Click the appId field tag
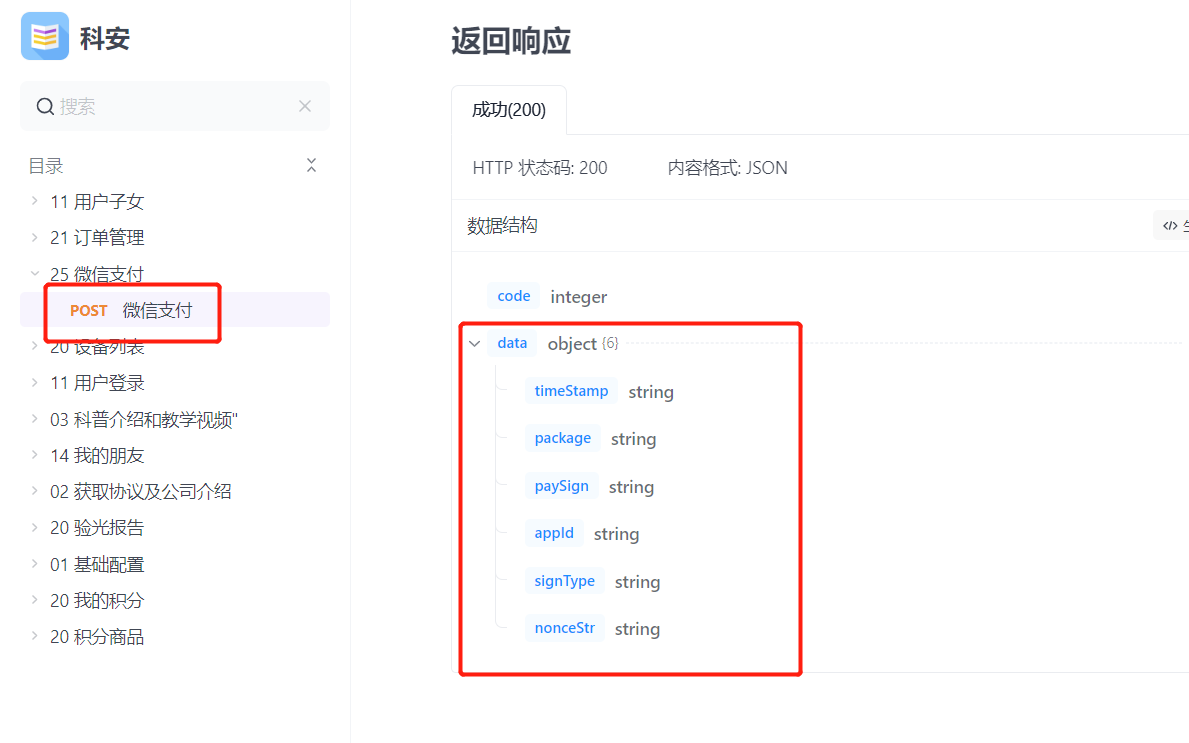This screenshot has height=743, width=1189. tap(554, 533)
